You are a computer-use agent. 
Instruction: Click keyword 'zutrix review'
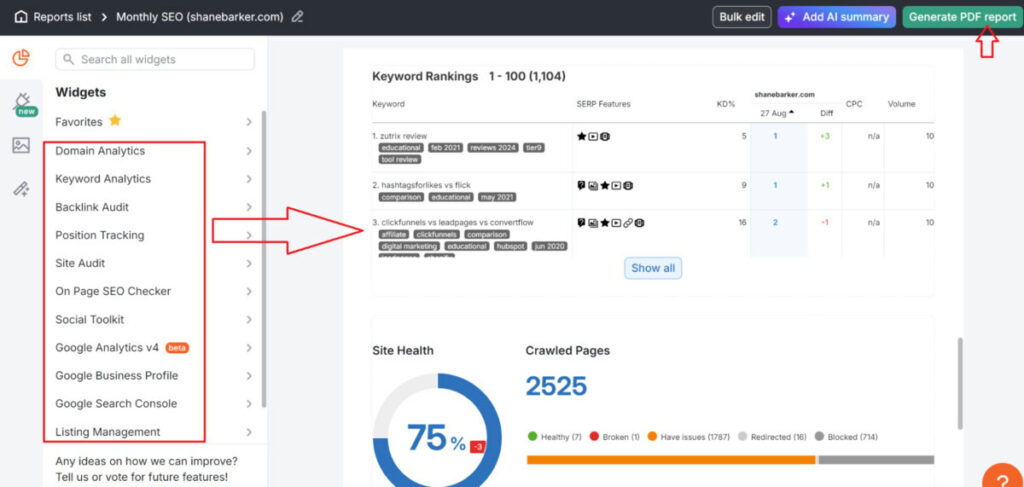[x=403, y=136]
